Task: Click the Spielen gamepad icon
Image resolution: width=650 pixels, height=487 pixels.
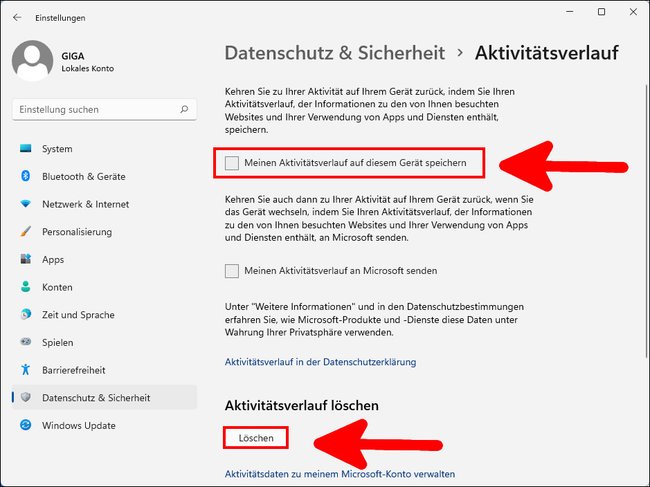Action: click(26, 342)
